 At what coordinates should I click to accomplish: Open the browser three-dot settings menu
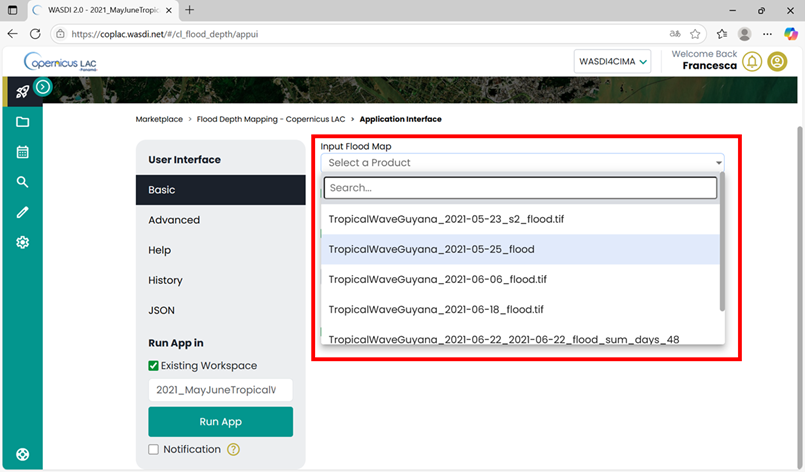(x=767, y=34)
